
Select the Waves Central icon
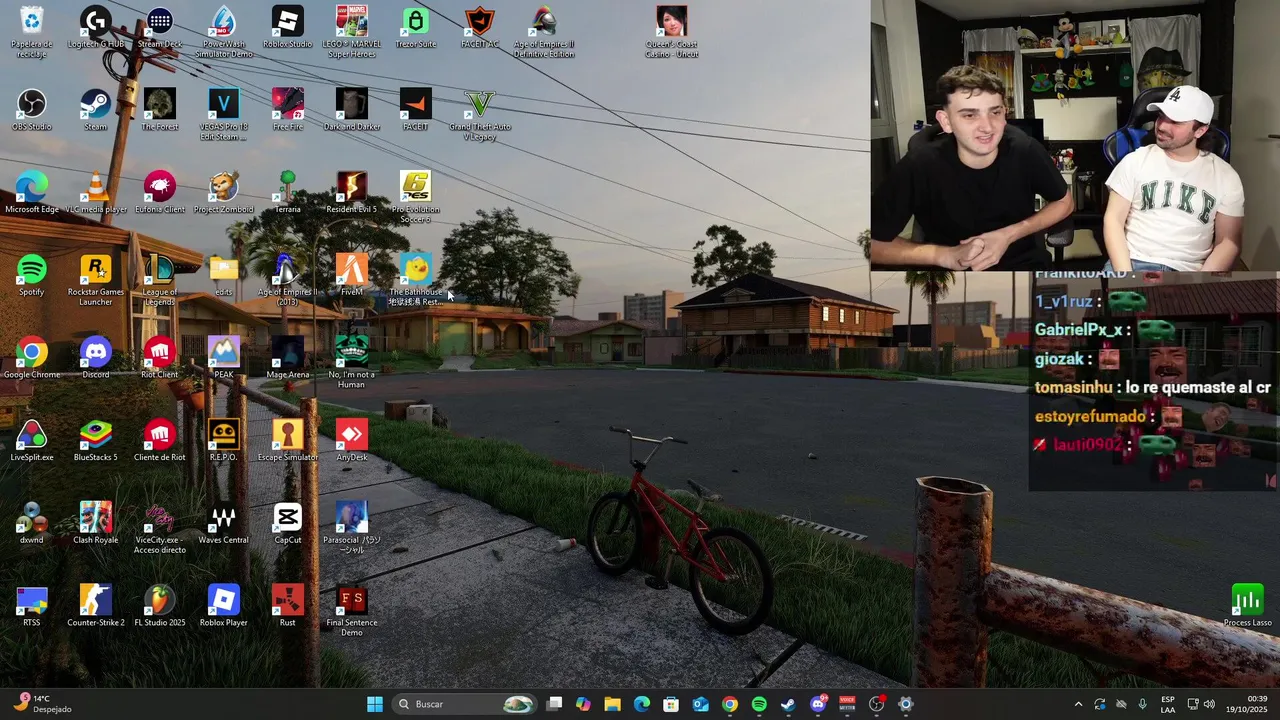point(224,523)
